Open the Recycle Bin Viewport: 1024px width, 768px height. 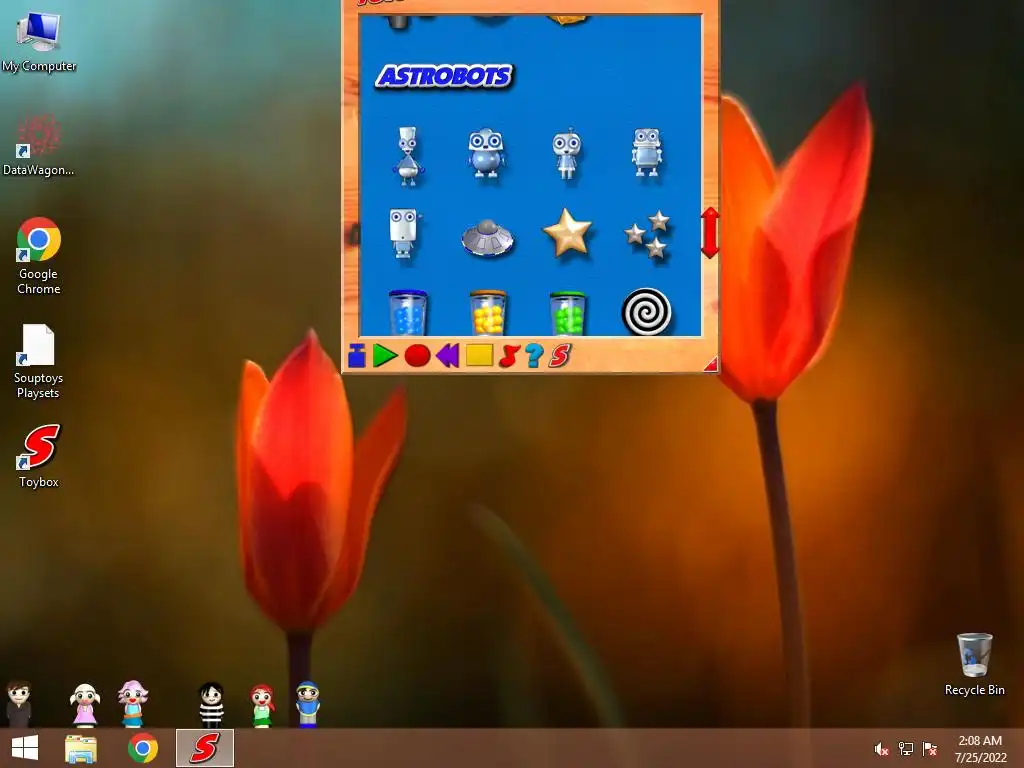974,664
